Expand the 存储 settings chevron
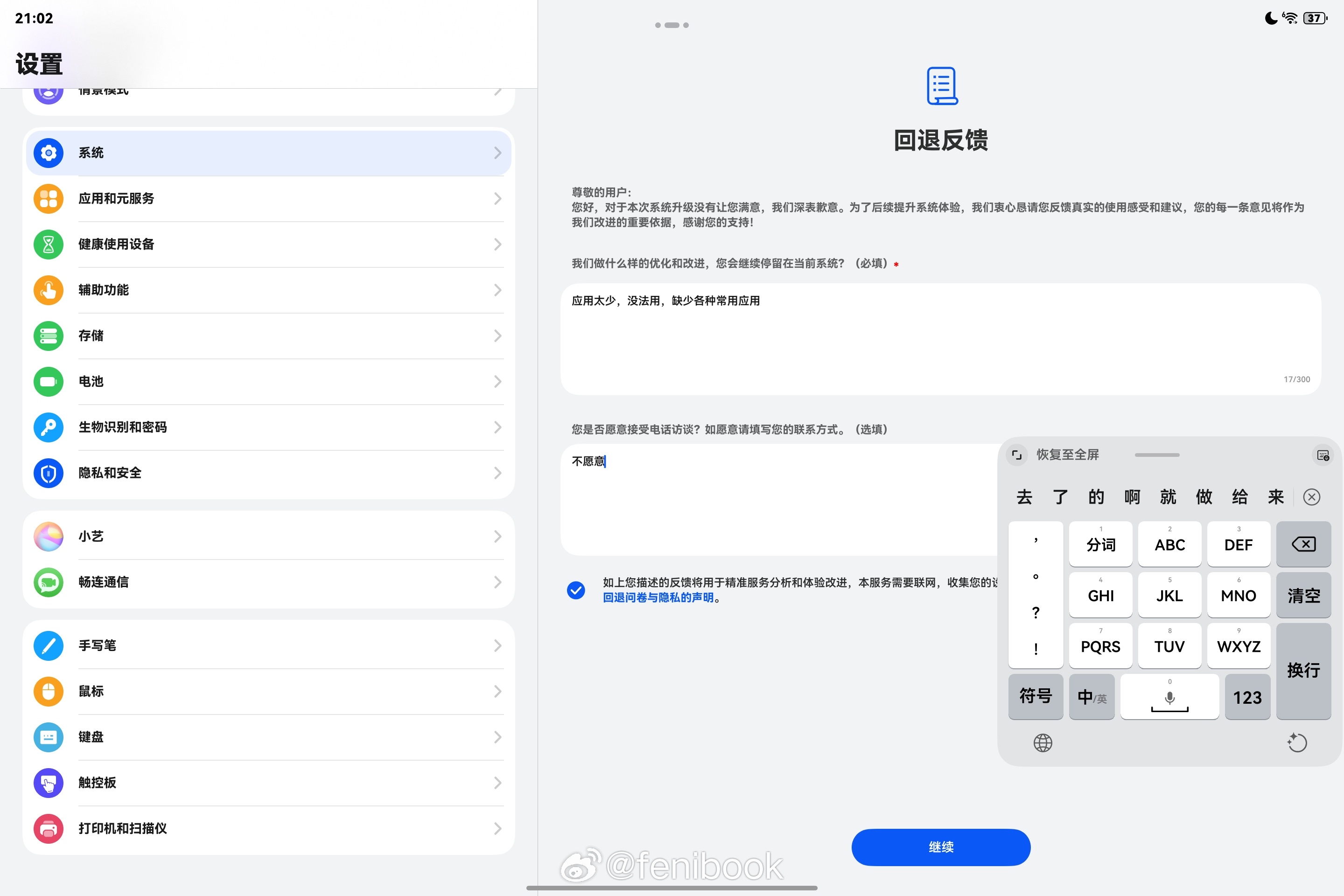 pos(497,336)
